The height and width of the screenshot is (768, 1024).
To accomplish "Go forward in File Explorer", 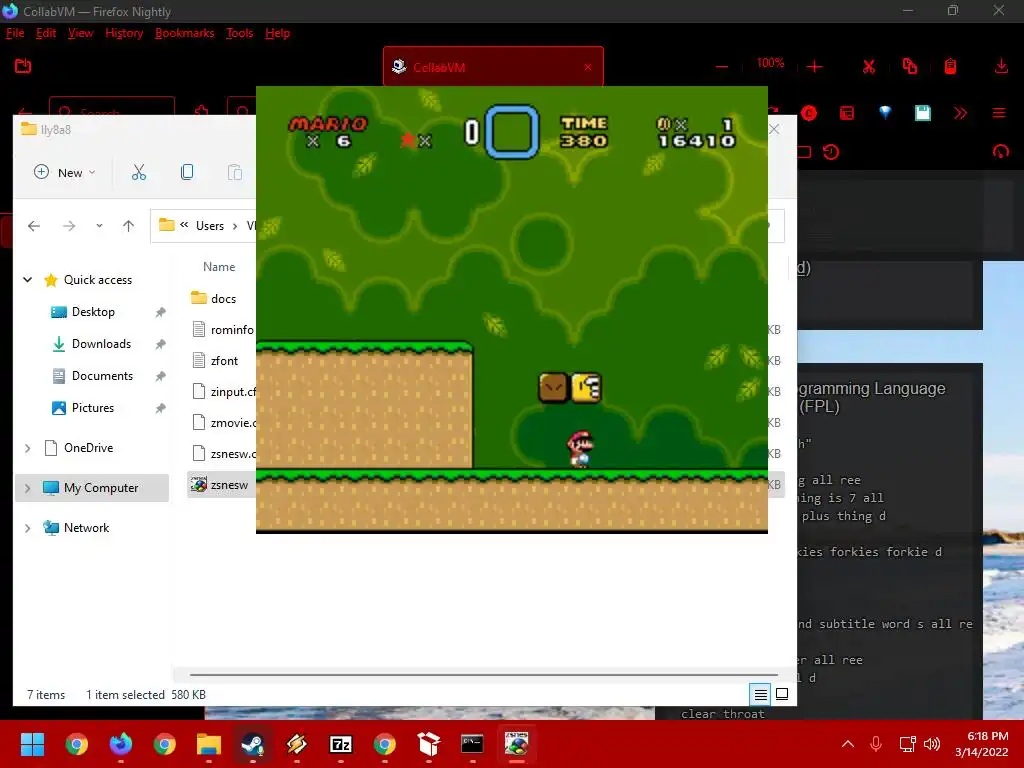I will tap(69, 226).
